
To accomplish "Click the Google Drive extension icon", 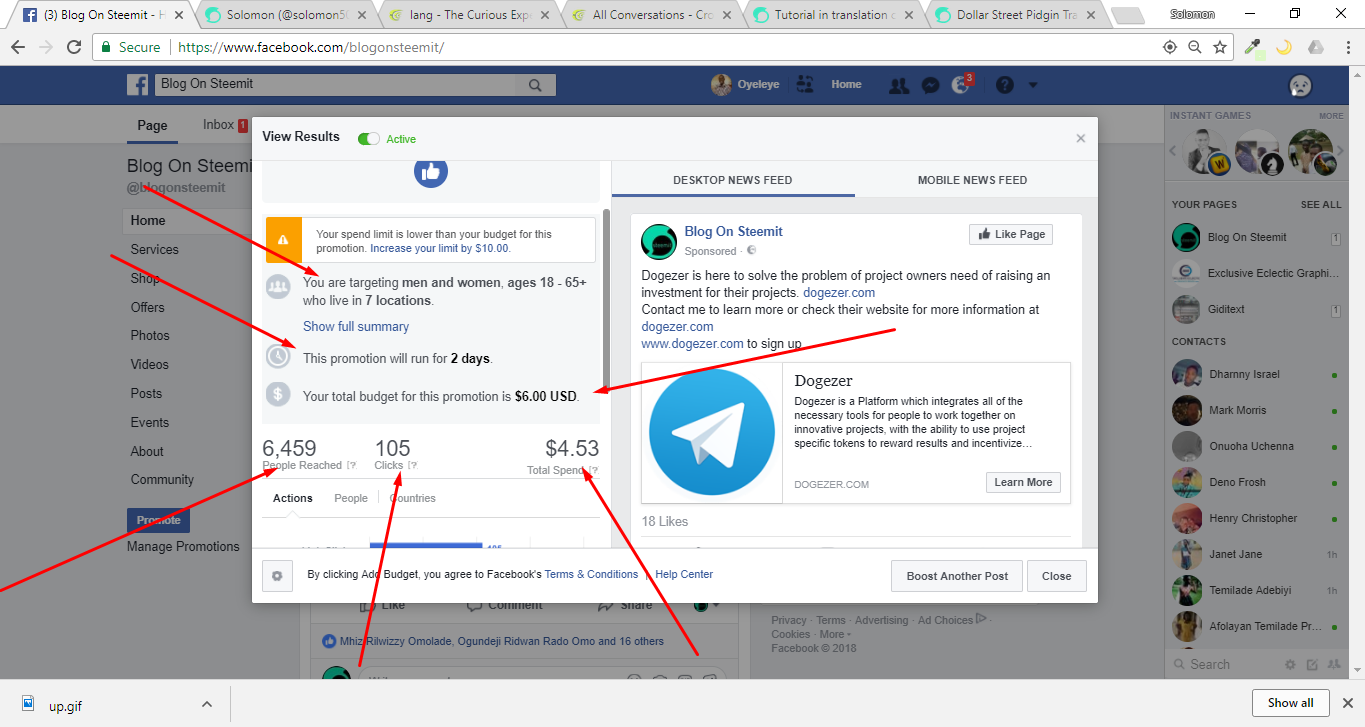I will click(x=1316, y=47).
